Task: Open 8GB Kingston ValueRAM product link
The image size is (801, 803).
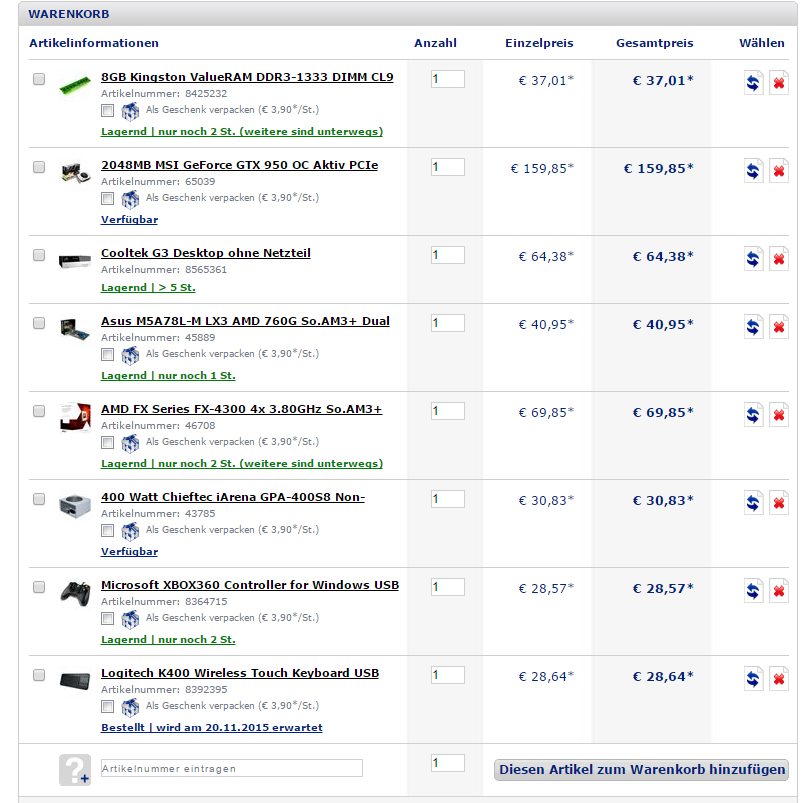Action: click(x=247, y=77)
